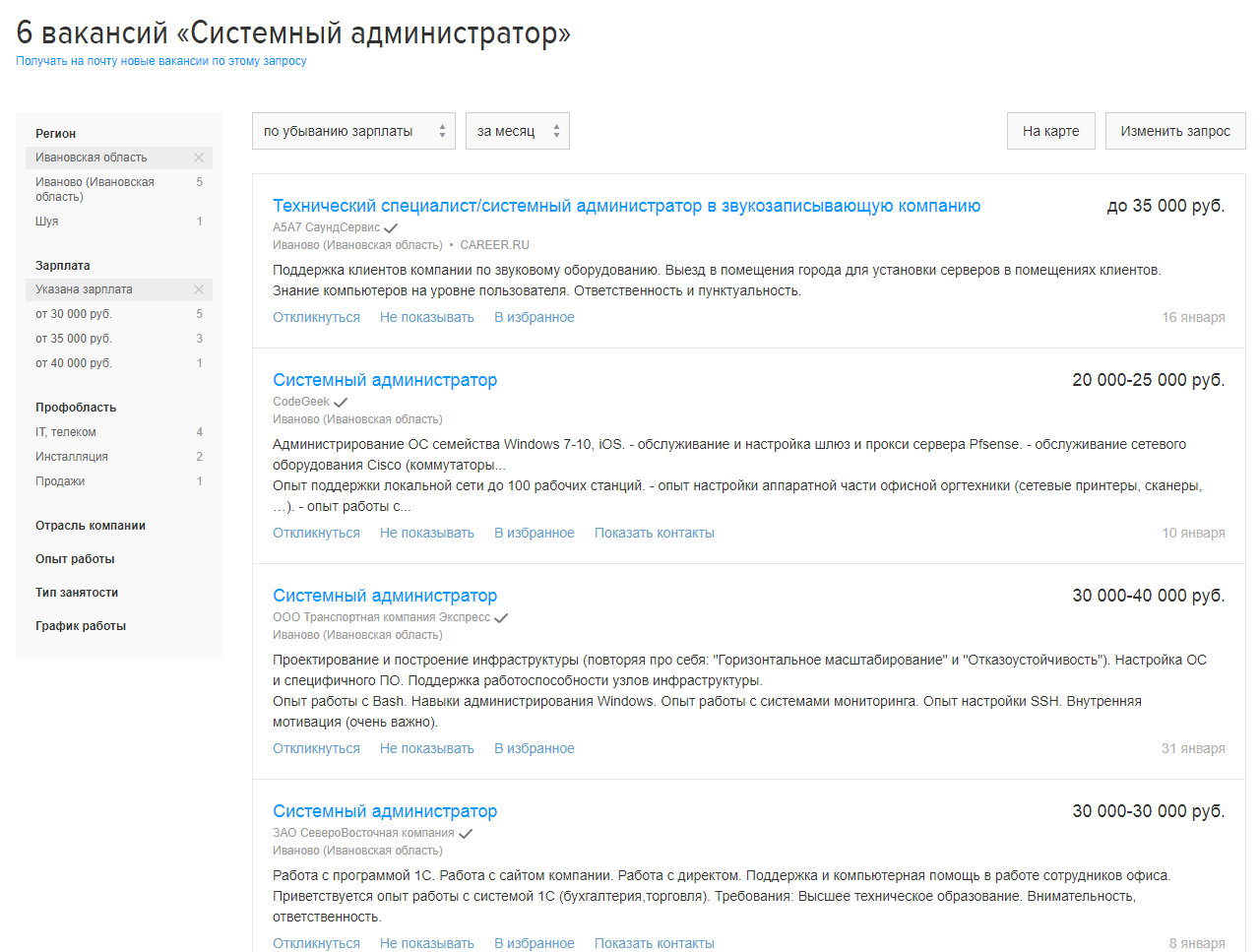Screen dimensions: 1260x952
Task: Click the checkmark badge next to ЗАО СевероВосточная компания
Action: click(x=466, y=832)
